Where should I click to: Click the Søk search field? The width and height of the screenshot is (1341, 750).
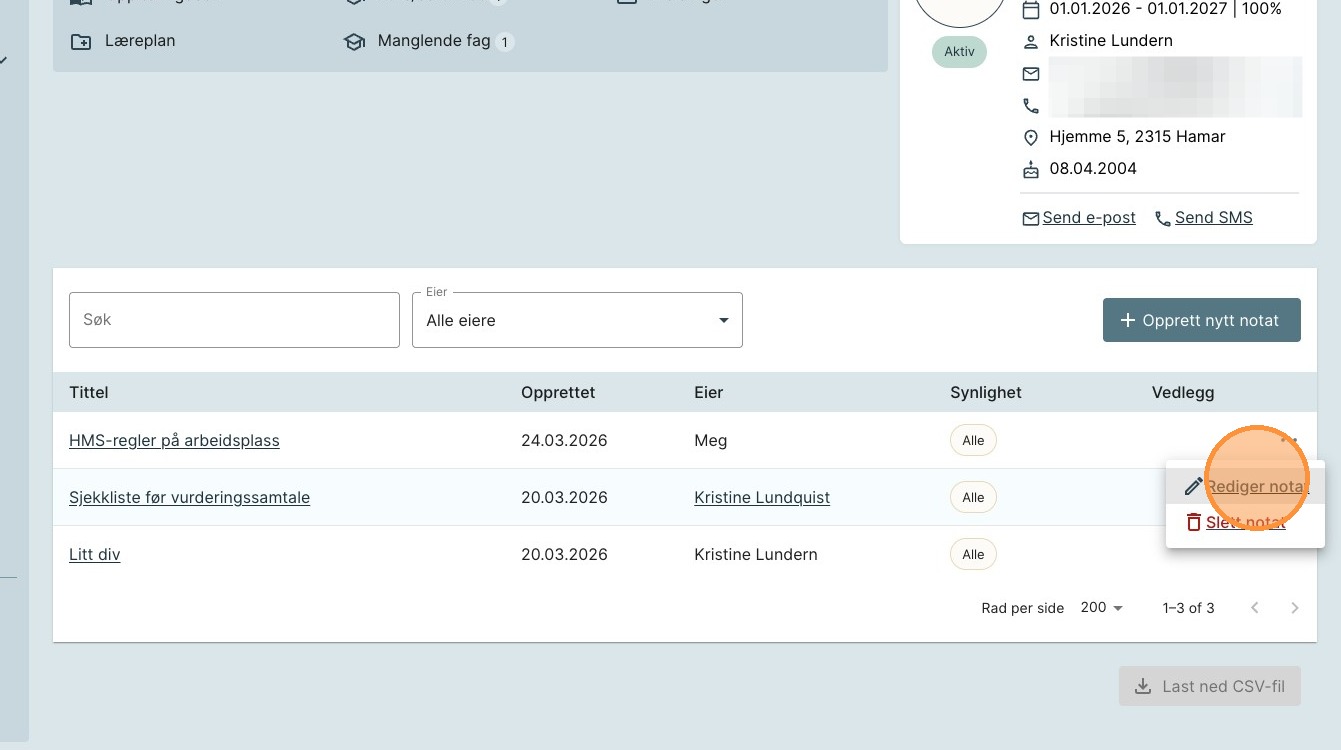coord(234,320)
